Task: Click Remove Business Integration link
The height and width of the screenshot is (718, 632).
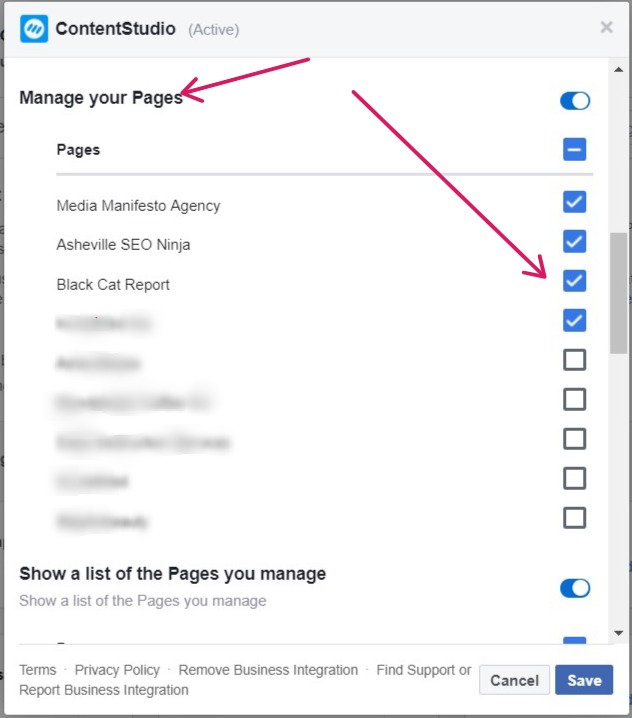Action: click(x=268, y=670)
